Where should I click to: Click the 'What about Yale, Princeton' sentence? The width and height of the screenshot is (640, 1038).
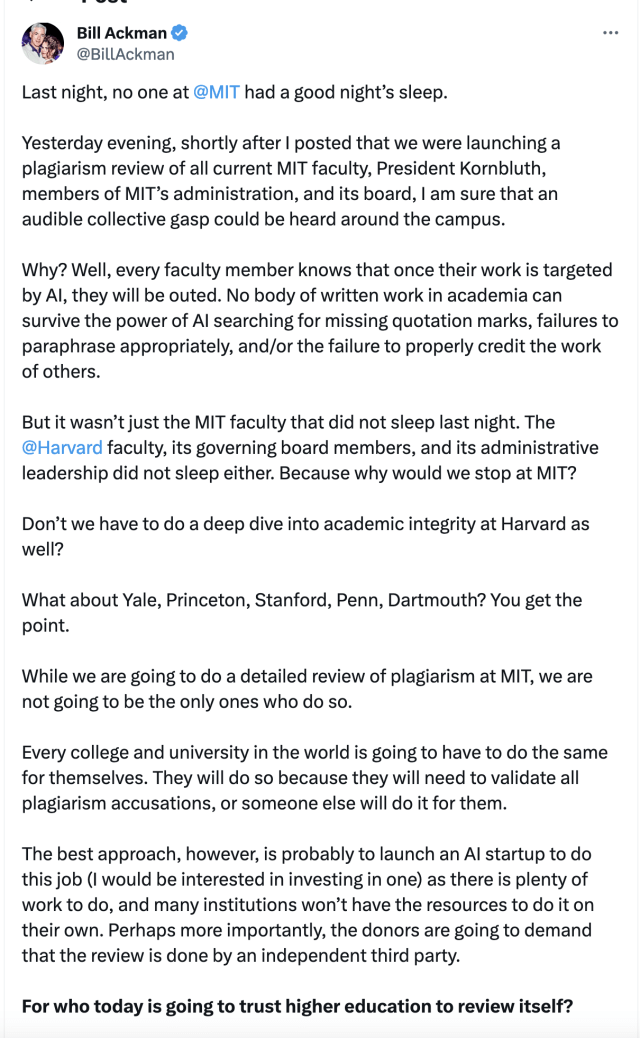click(x=302, y=612)
